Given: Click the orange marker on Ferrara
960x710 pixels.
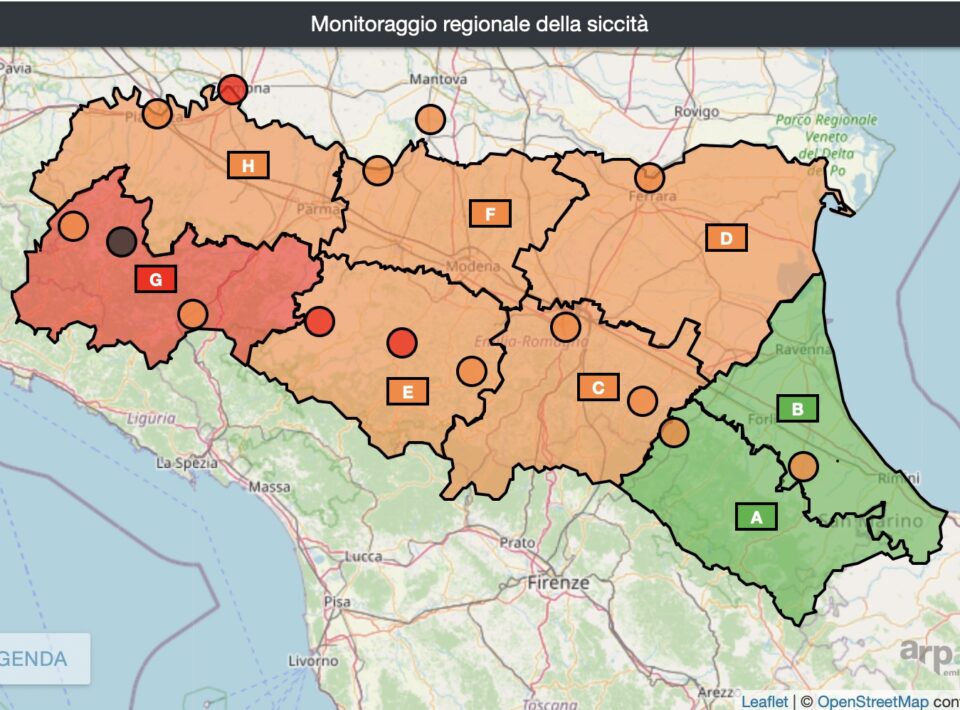Looking at the screenshot, I should pos(649,178).
